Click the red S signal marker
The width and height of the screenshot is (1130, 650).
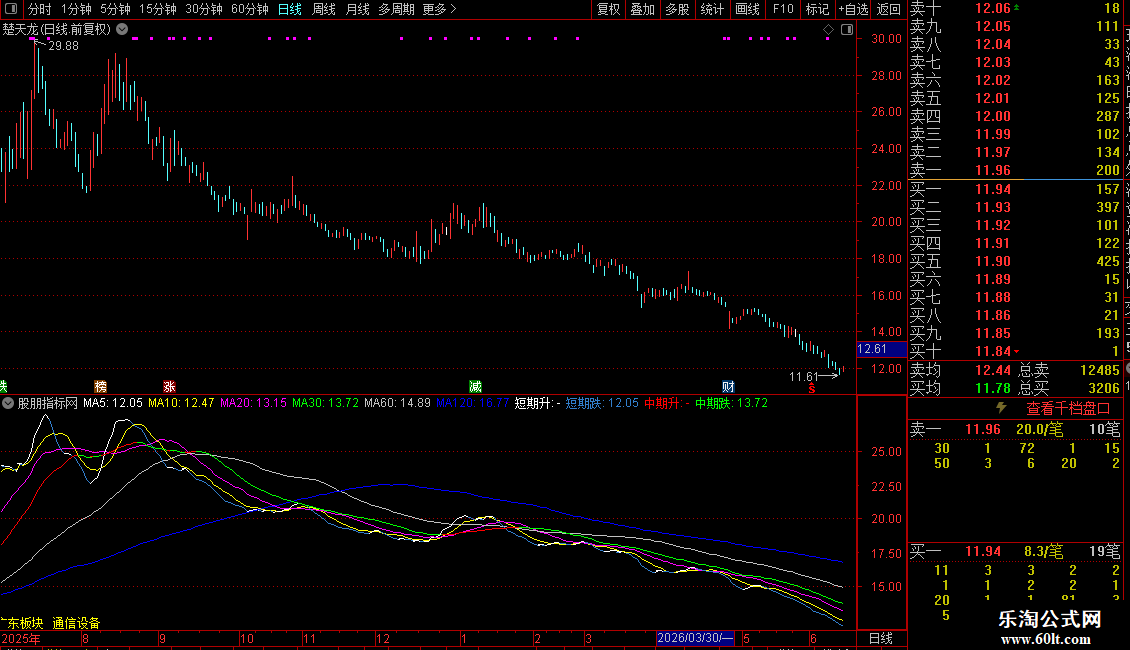pos(811,388)
